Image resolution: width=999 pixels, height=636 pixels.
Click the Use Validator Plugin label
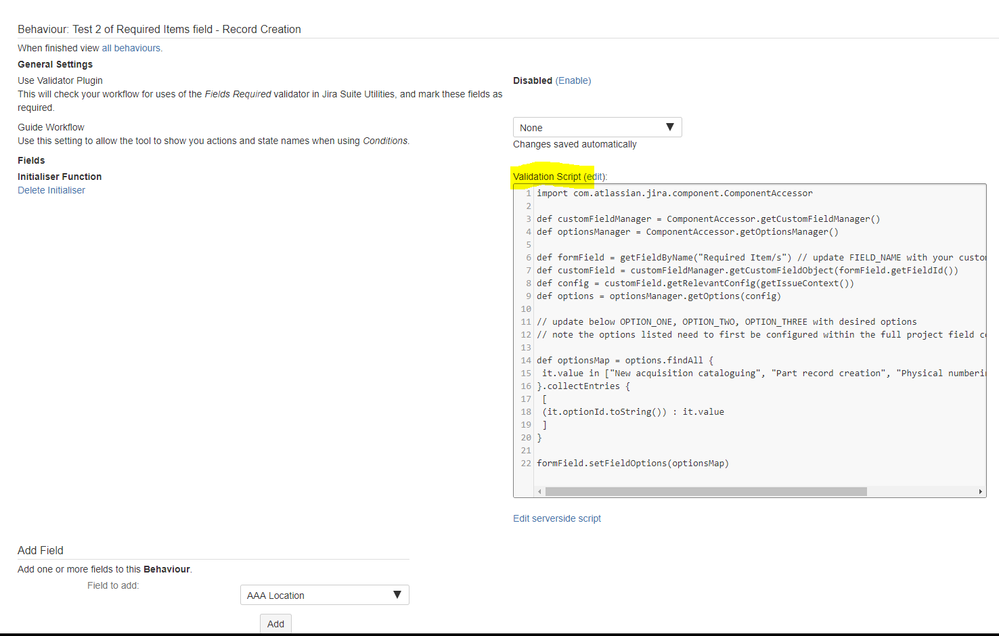[60, 80]
